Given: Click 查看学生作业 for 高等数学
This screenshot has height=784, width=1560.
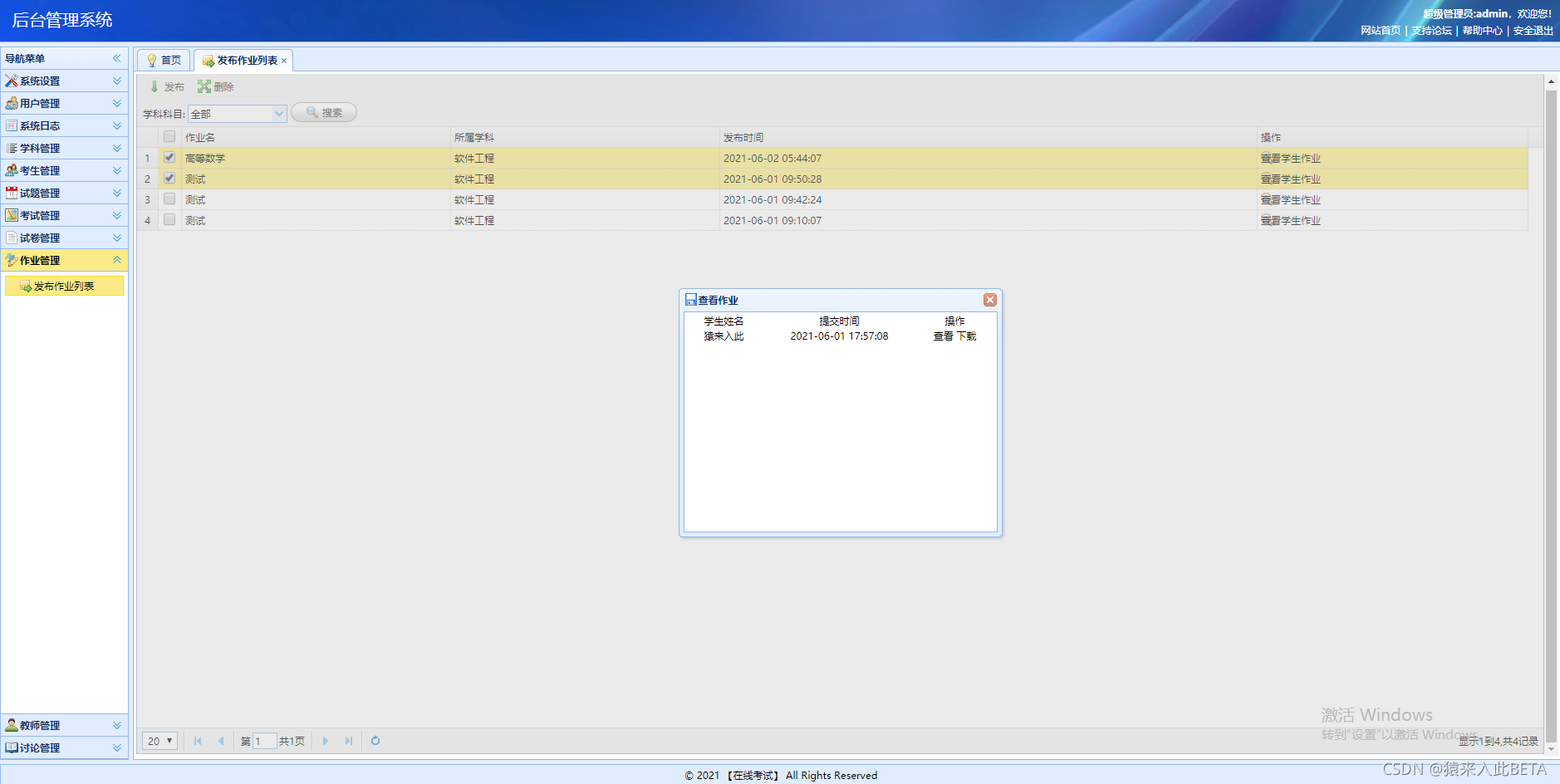Looking at the screenshot, I should pos(1290,158).
